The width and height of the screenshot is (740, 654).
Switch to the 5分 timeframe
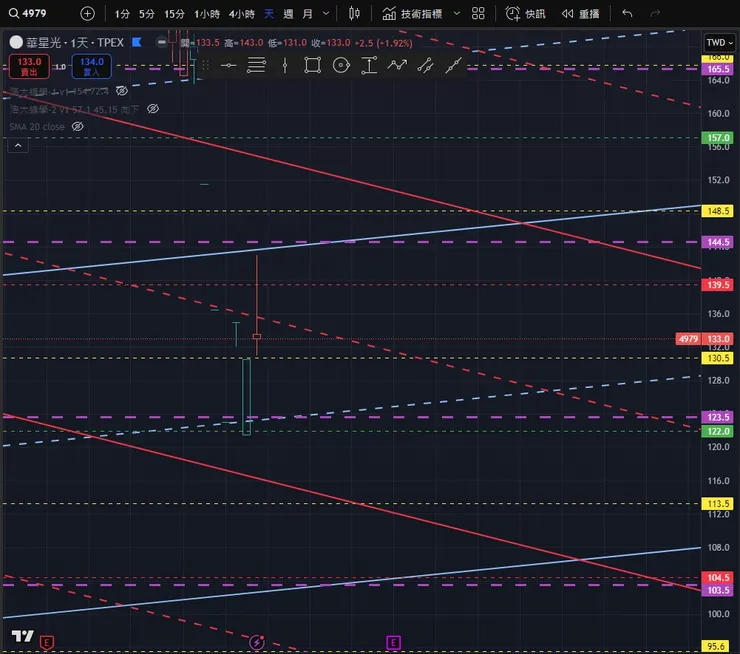[147, 14]
